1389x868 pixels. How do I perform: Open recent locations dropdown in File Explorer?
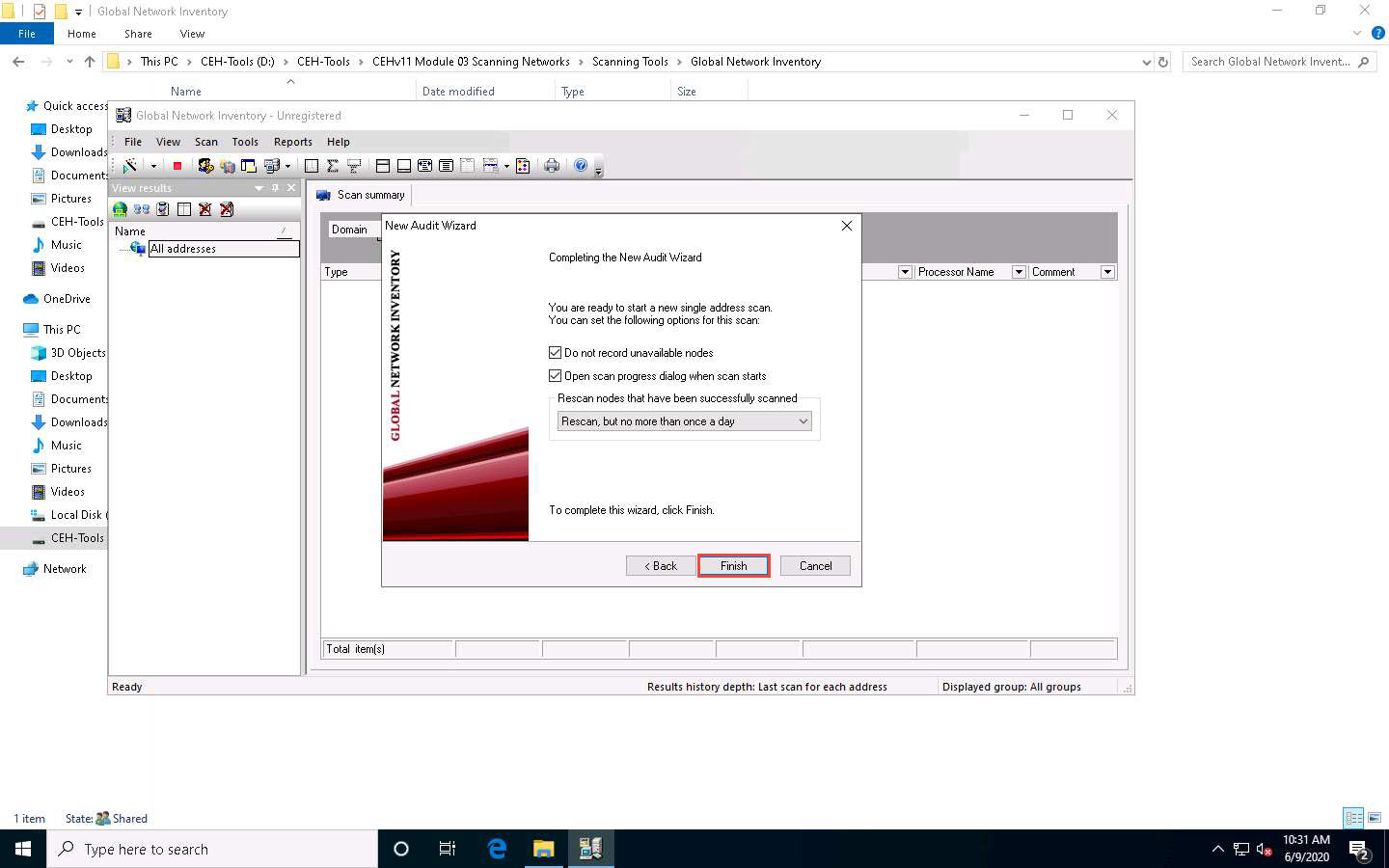[x=69, y=62]
